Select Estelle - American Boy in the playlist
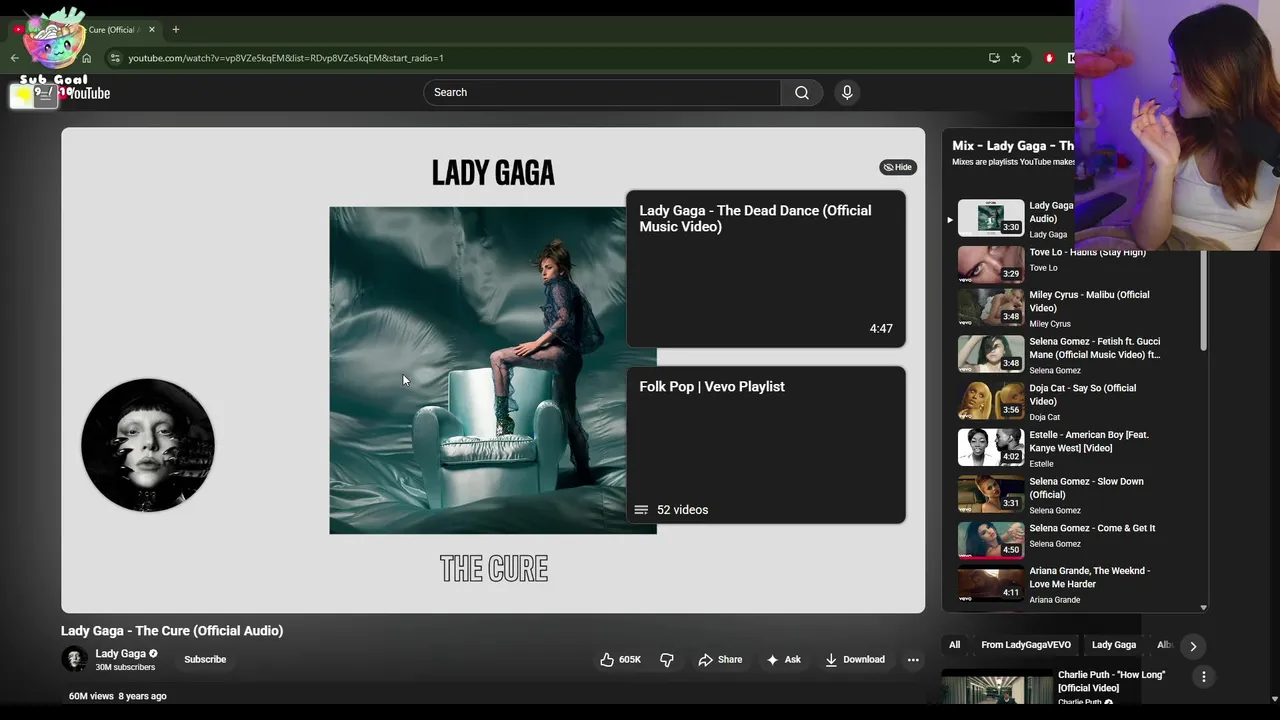 (1061, 448)
